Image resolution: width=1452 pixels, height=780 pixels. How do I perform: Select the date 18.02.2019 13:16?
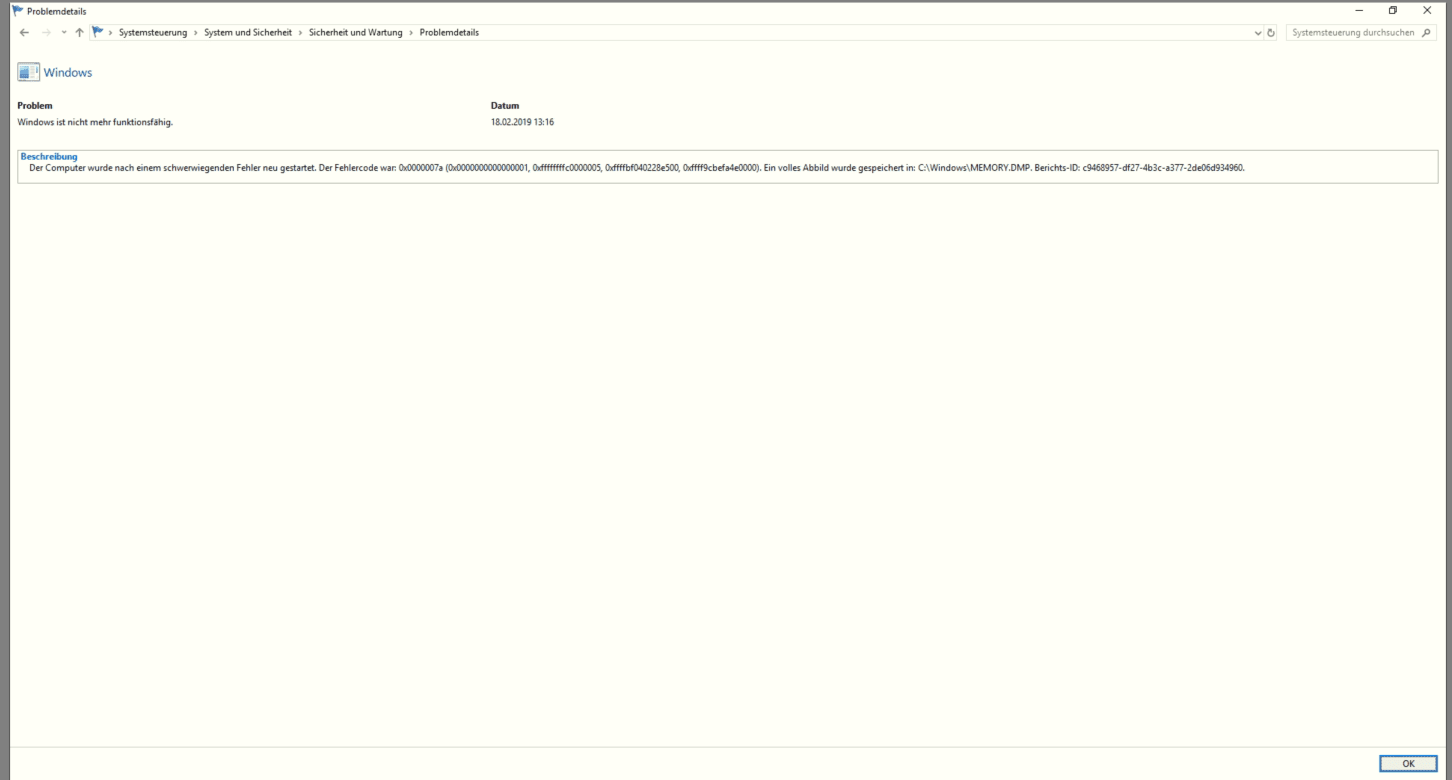(522, 122)
